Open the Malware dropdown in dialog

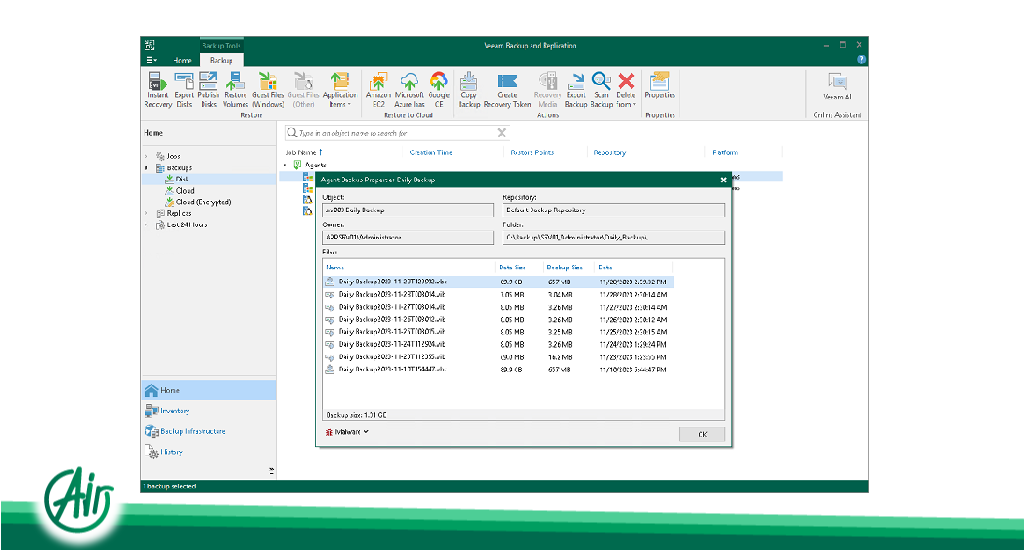[x=347, y=432]
